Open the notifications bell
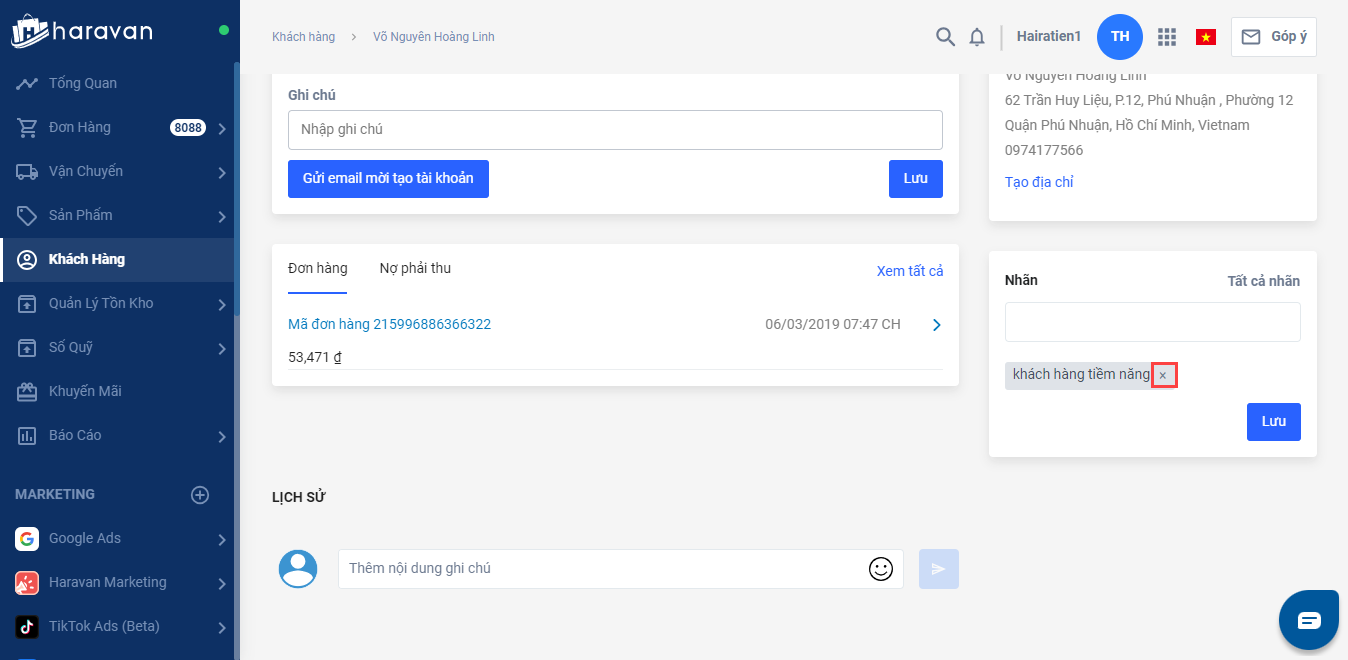Image resolution: width=1348 pixels, height=660 pixels. (x=977, y=37)
